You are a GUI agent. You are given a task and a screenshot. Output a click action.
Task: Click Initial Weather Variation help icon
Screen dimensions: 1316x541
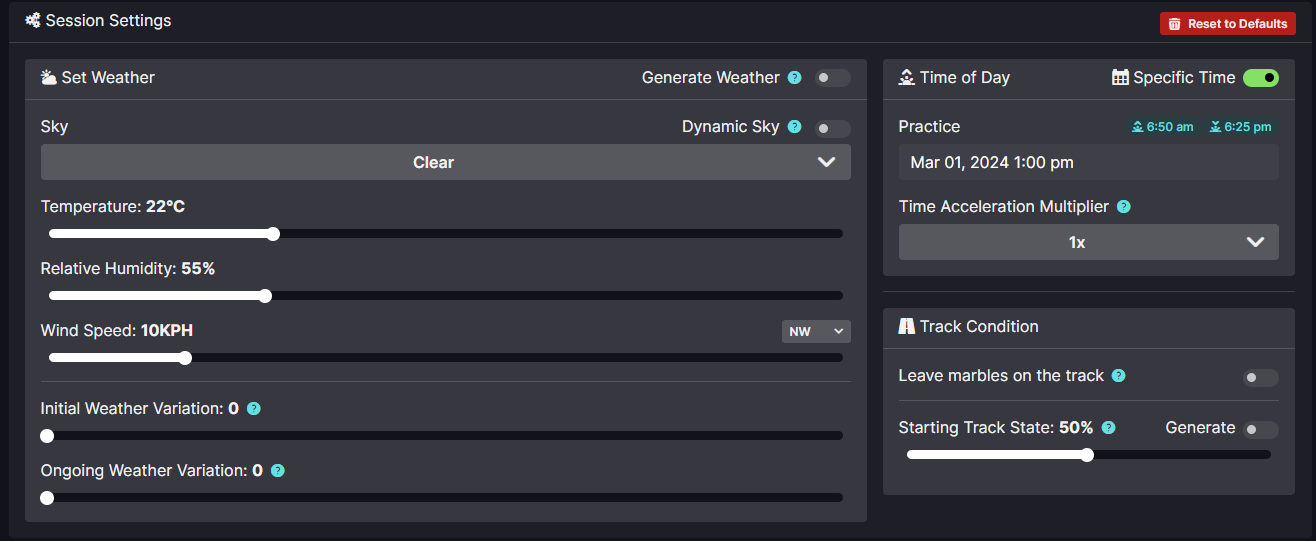pyautogui.click(x=254, y=409)
